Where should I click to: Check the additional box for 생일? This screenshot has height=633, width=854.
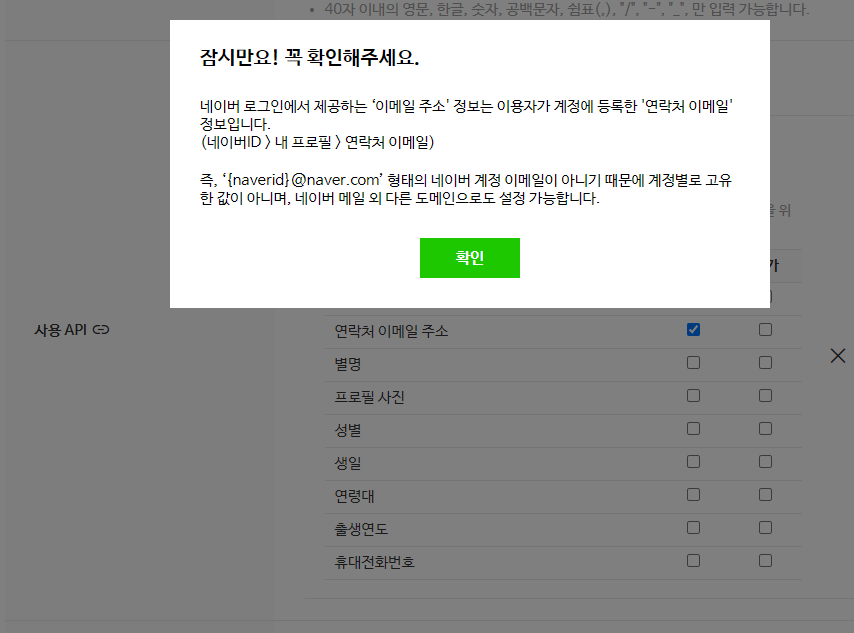point(765,462)
